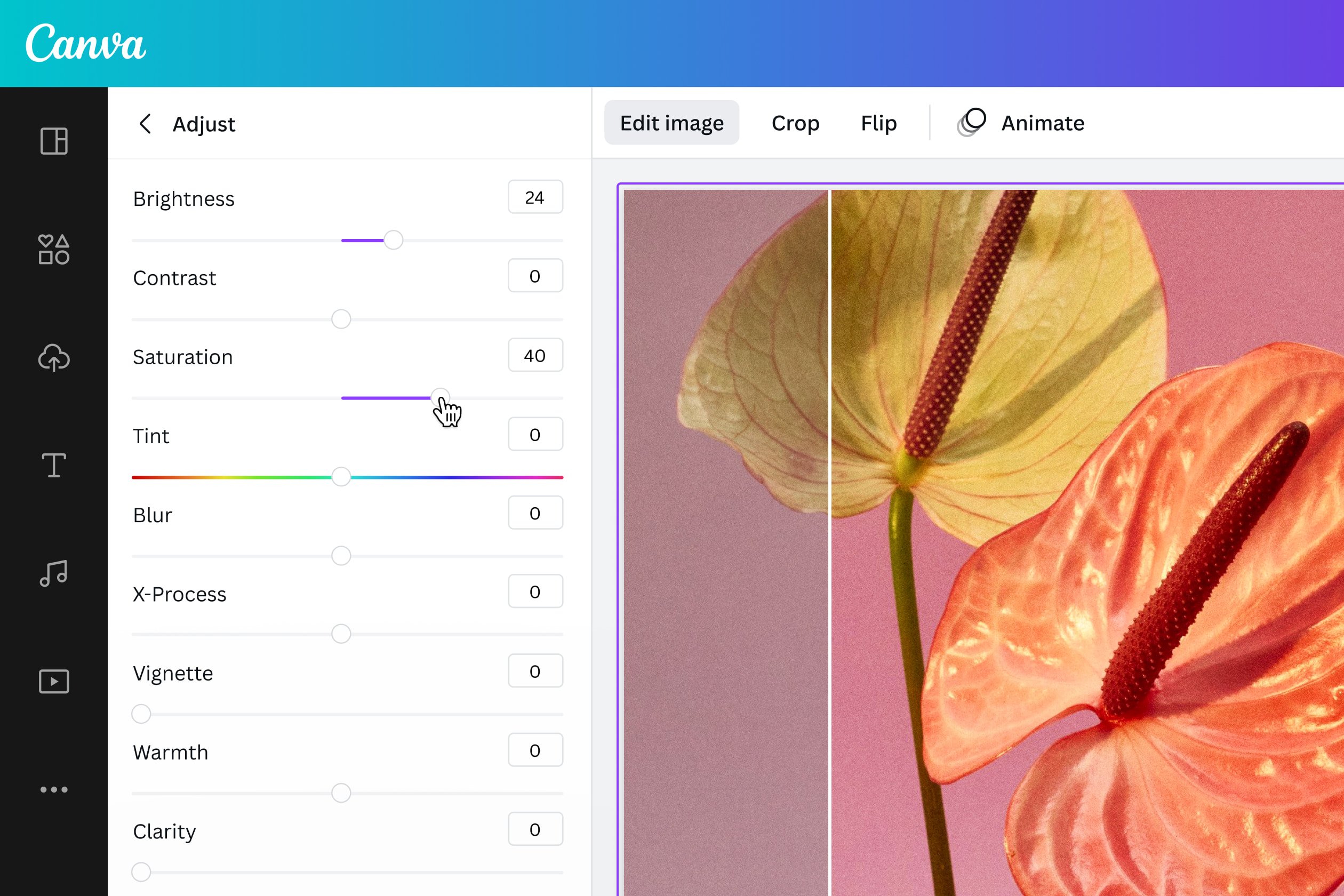Open the Flip options
This screenshot has width=1344, height=896.
pyautogui.click(x=878, y=122)
